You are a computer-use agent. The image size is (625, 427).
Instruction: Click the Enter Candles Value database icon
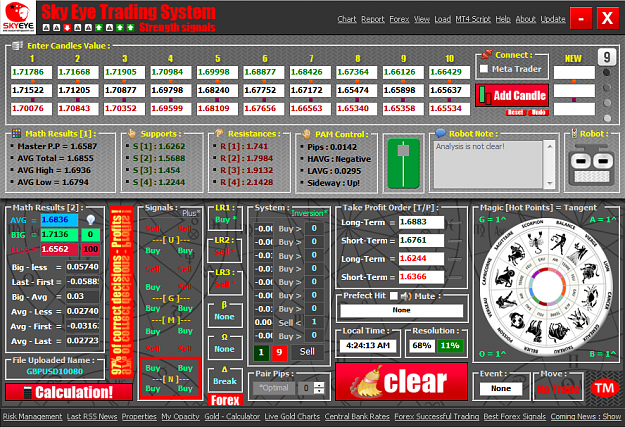(17, 45)
